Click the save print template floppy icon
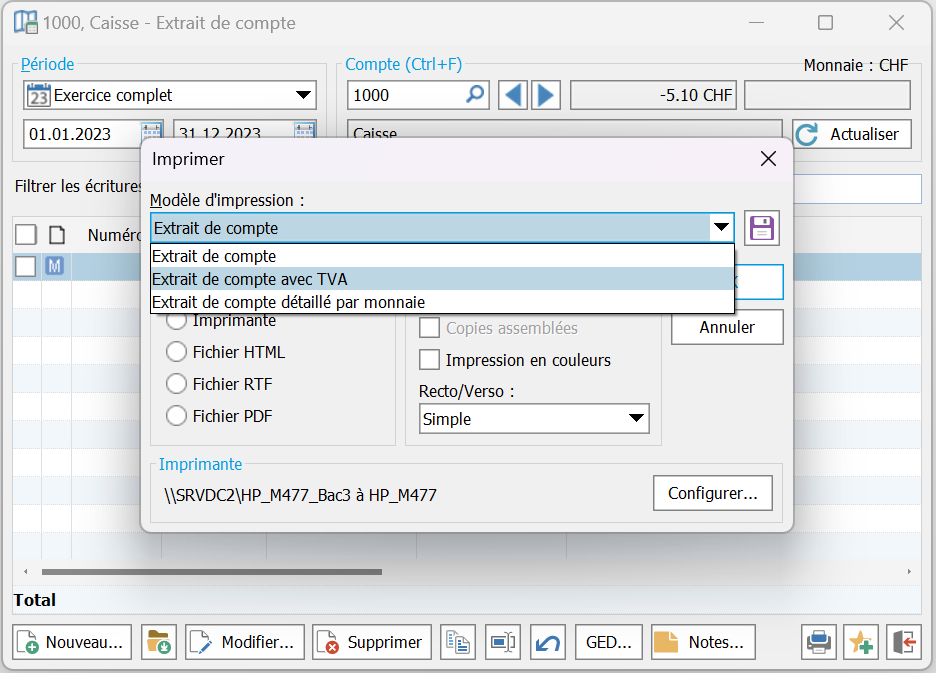 click(762, 228)
